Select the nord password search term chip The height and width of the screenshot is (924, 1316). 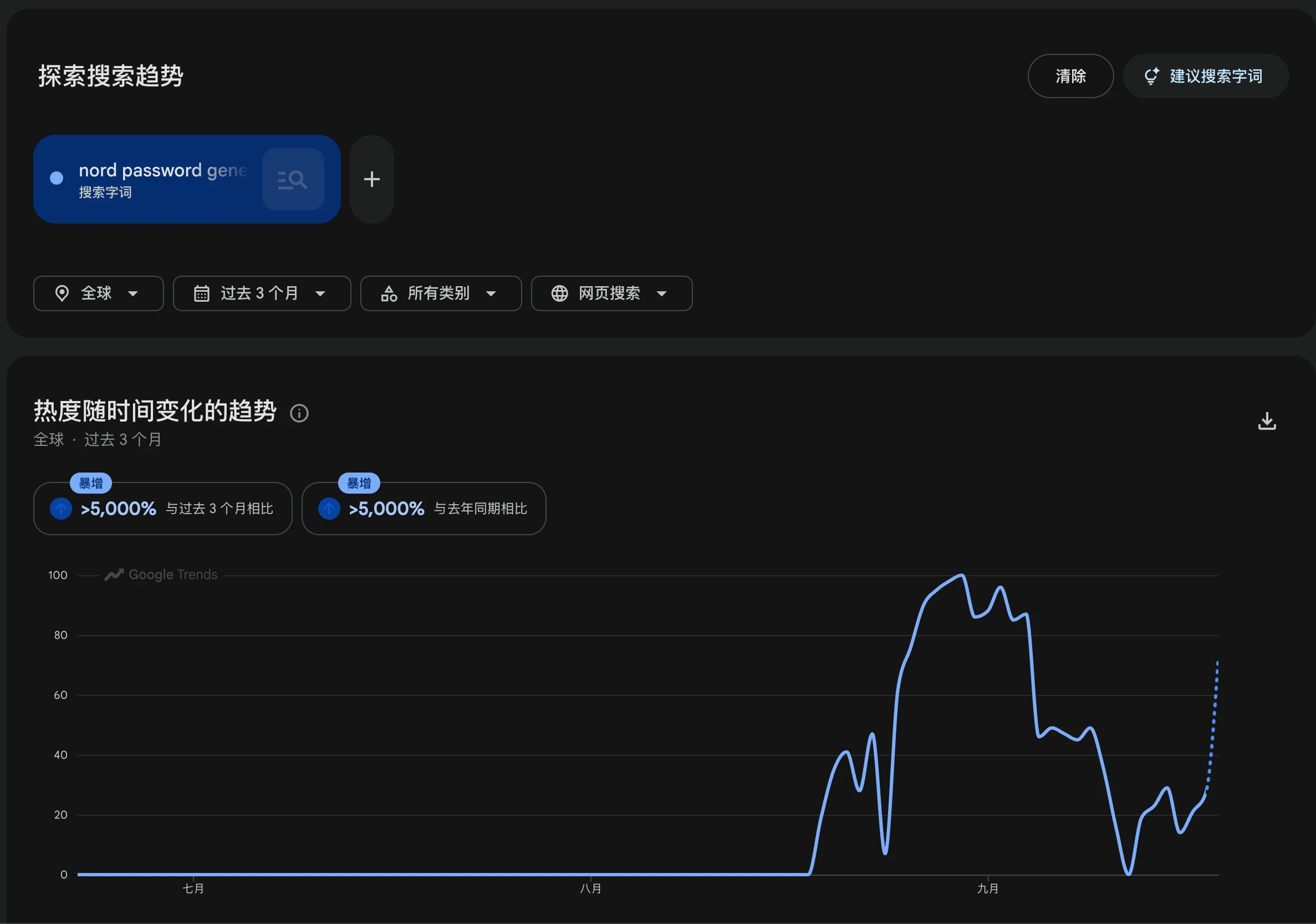[x=187, y=180]
